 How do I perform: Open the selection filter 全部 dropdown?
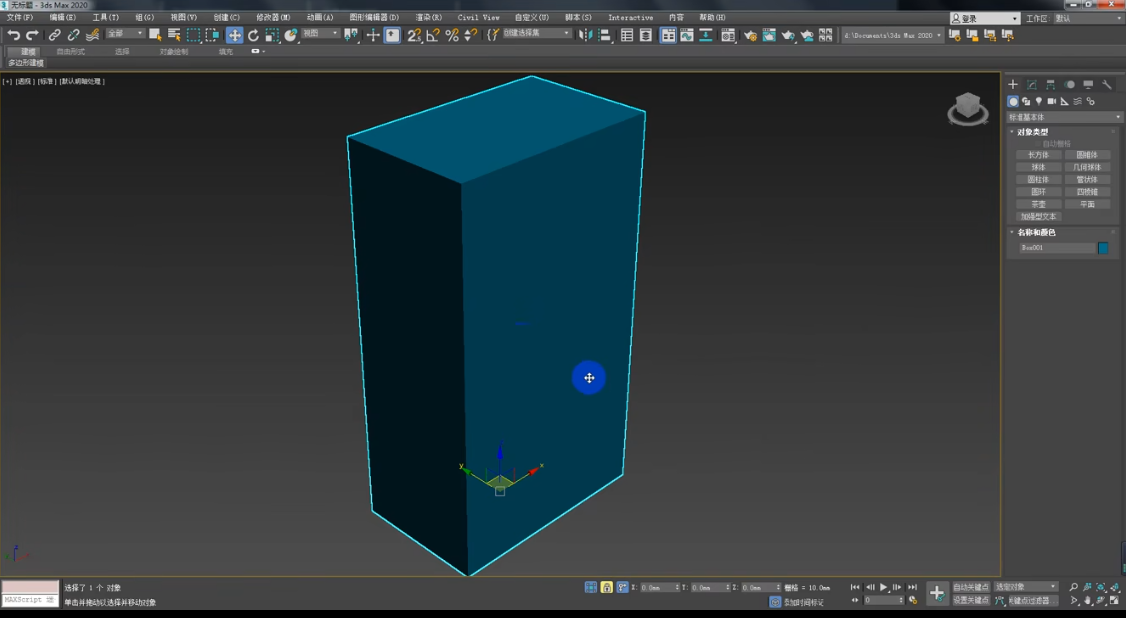(x=125, y=34)
